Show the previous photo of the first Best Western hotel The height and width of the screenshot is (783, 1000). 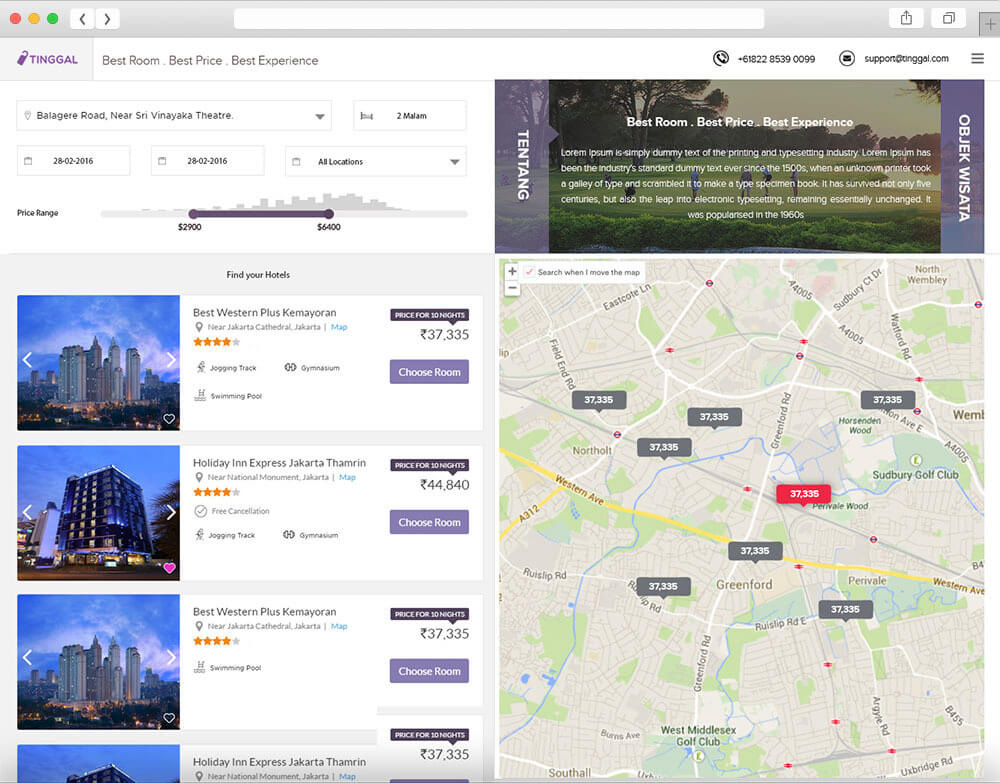pyautogui.click(x=27, y=360)
